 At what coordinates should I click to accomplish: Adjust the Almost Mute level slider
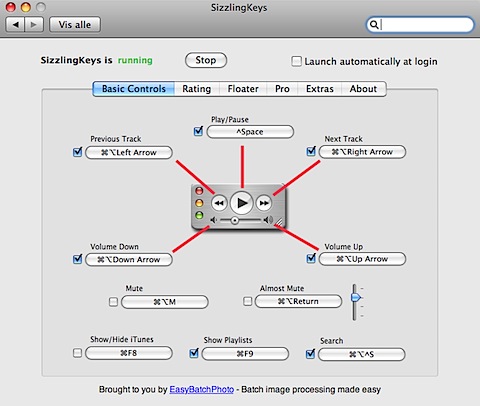[356, 297]
